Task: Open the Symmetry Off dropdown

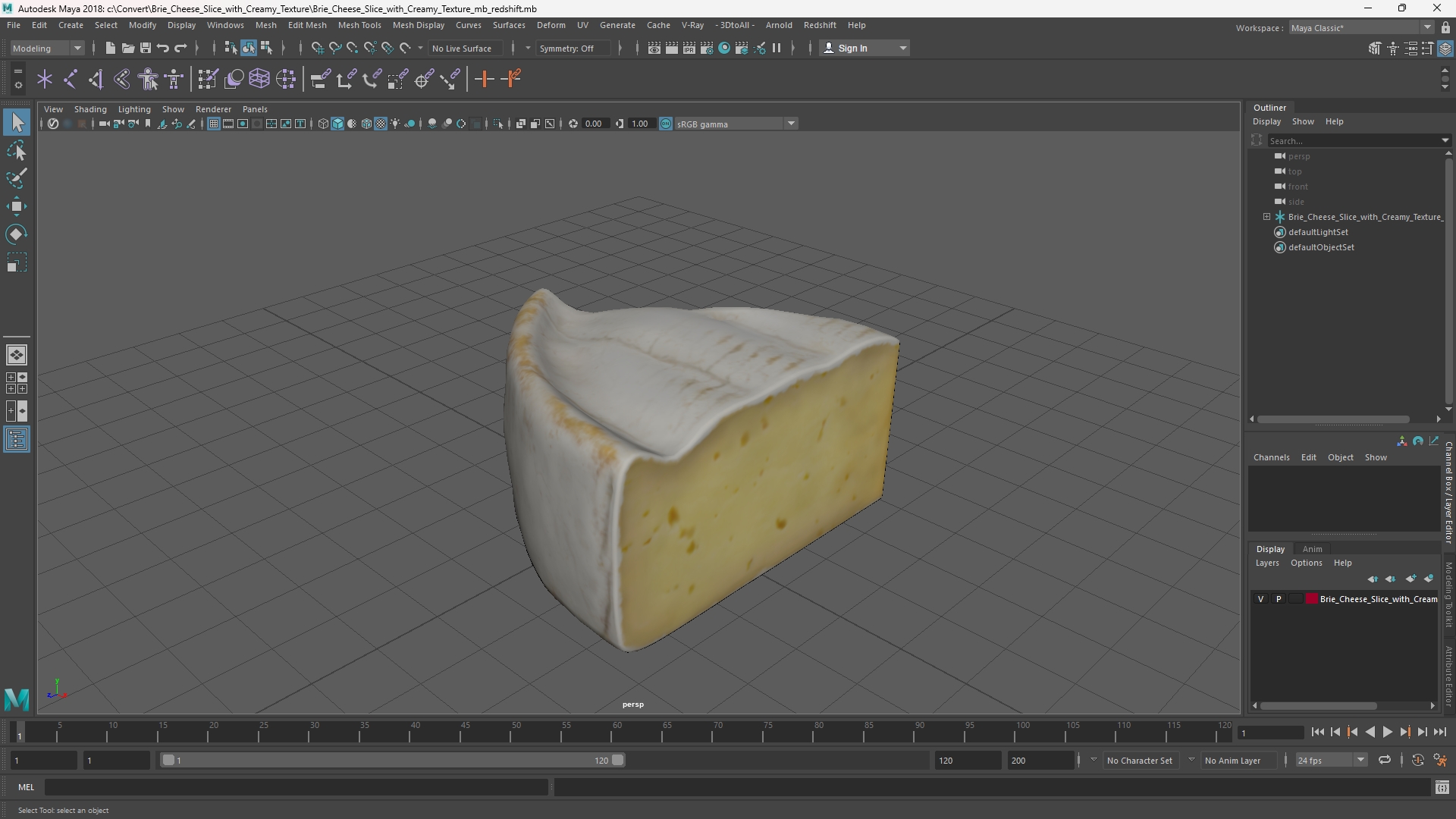Action: (x=572, y=48)
